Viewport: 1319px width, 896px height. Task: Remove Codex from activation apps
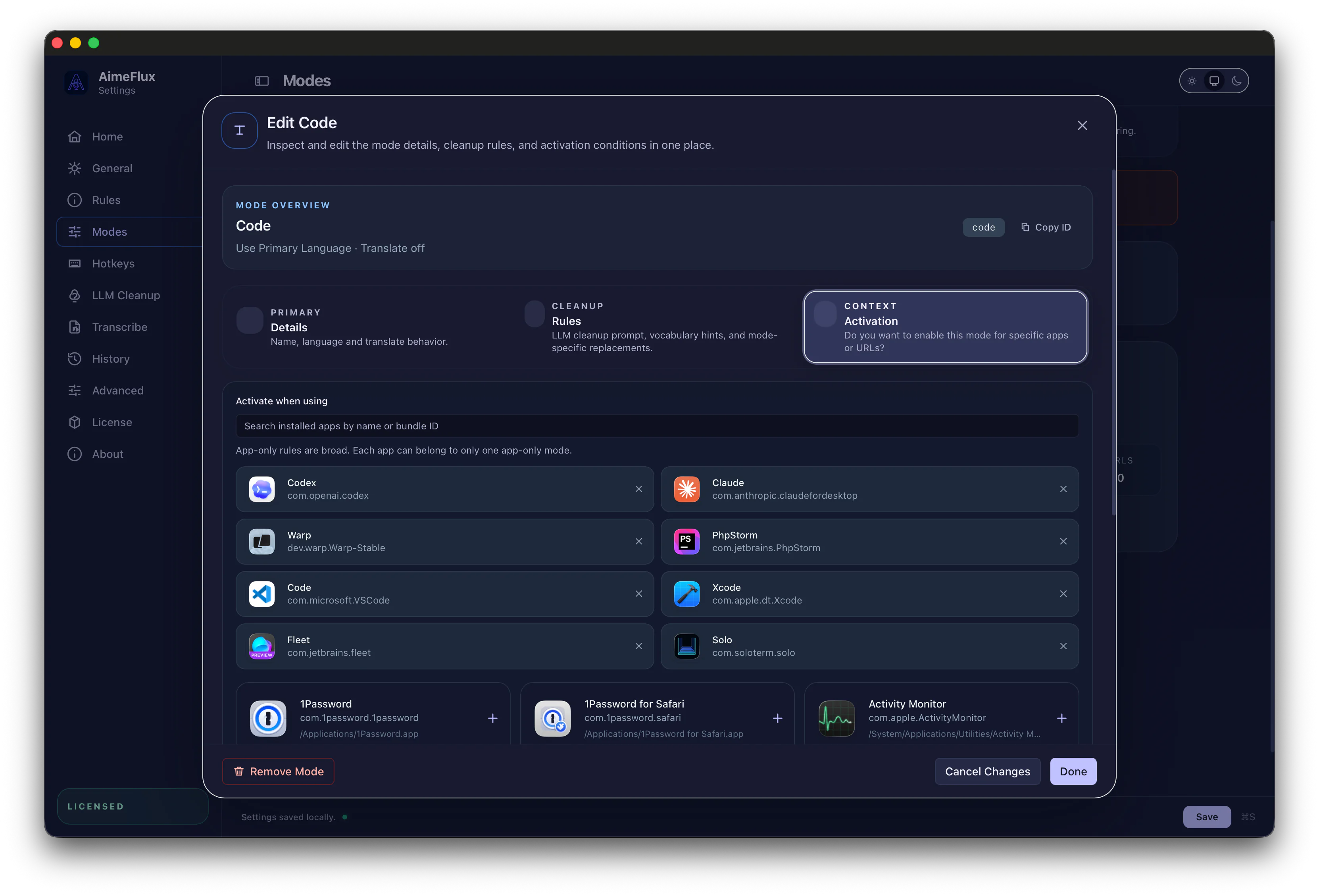click(x=638, y=489)
